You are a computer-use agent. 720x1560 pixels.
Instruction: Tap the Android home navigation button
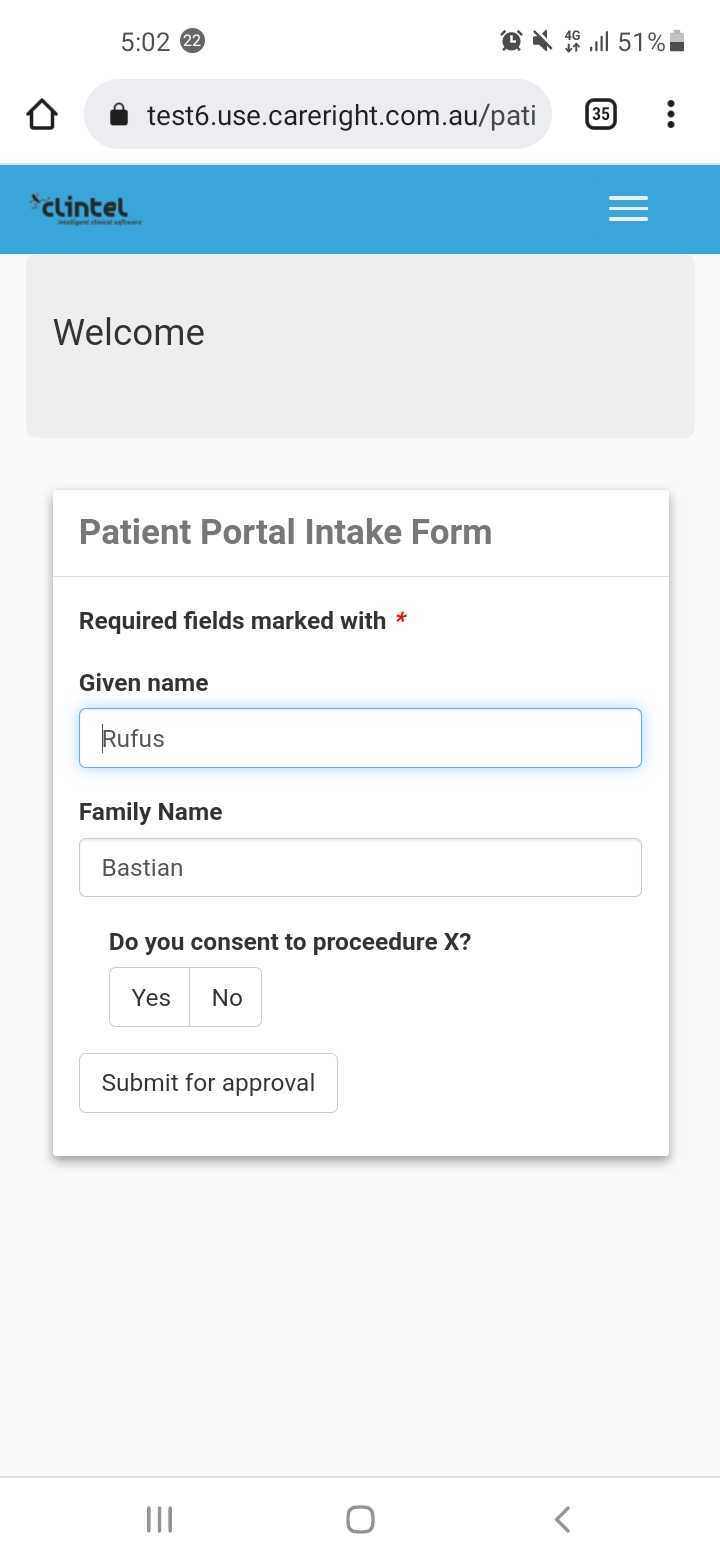point(360,1519)
